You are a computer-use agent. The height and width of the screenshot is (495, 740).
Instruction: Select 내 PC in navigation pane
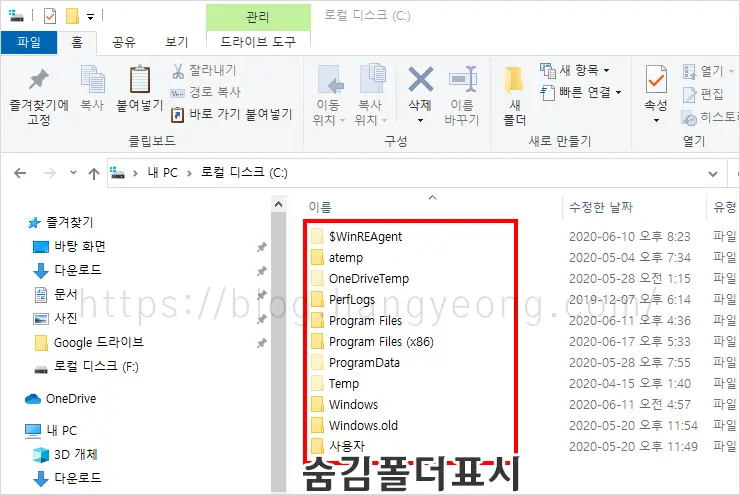(x=51, y=430)
